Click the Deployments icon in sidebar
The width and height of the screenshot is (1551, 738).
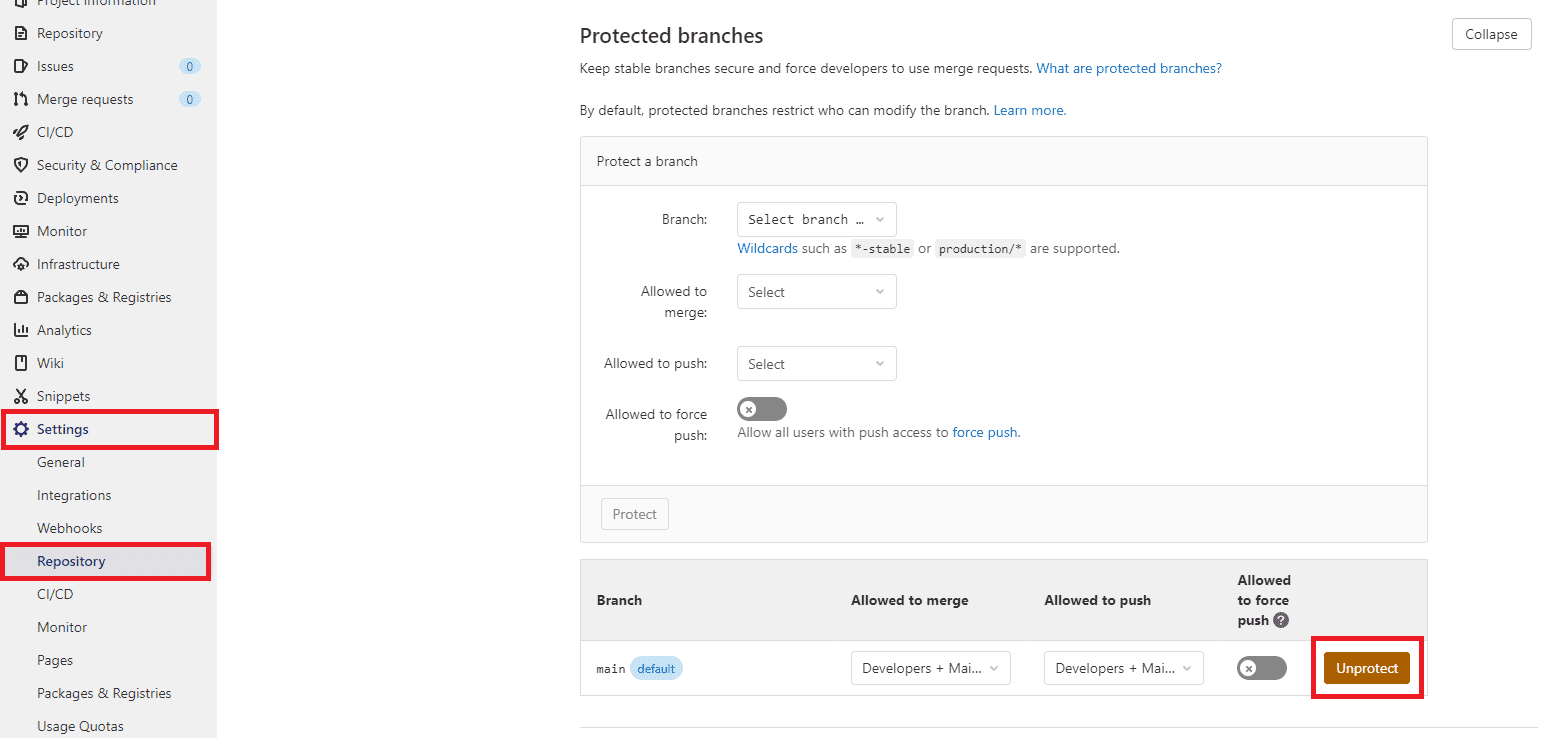[x=20, y=198]
